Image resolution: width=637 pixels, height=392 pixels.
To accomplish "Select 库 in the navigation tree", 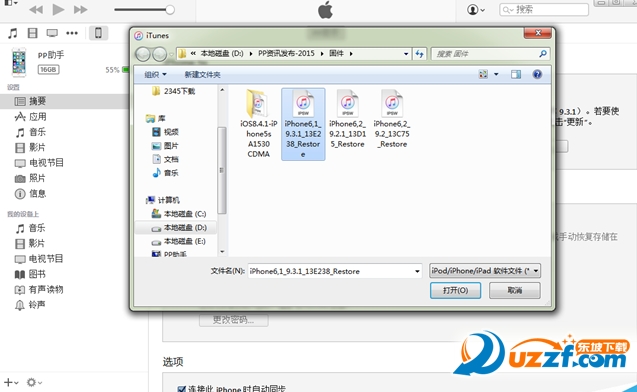I will [156, 118].
